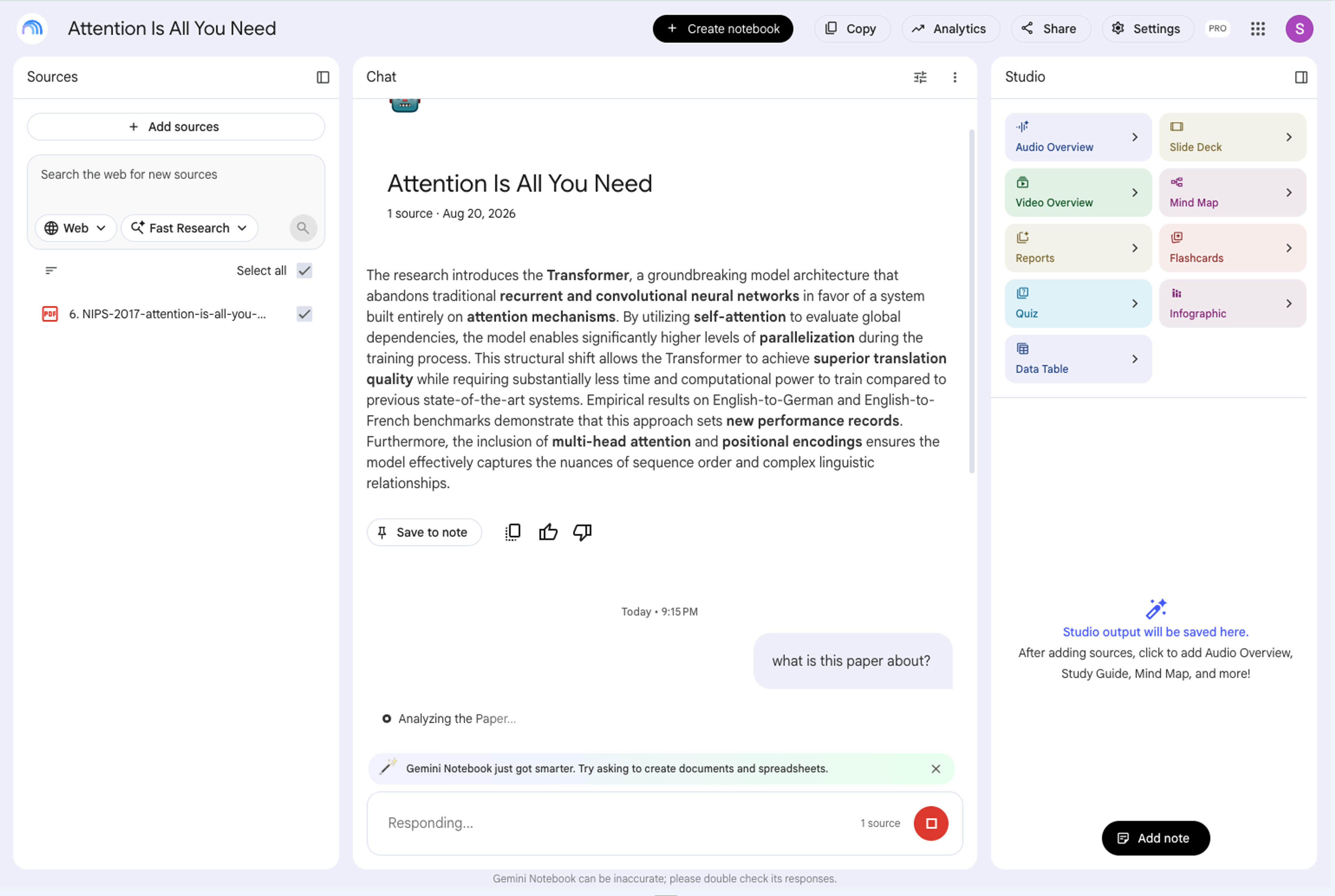Click the Quiz icon
The height and width of the screenshot is (896, 1335).
click(1022, 293)
